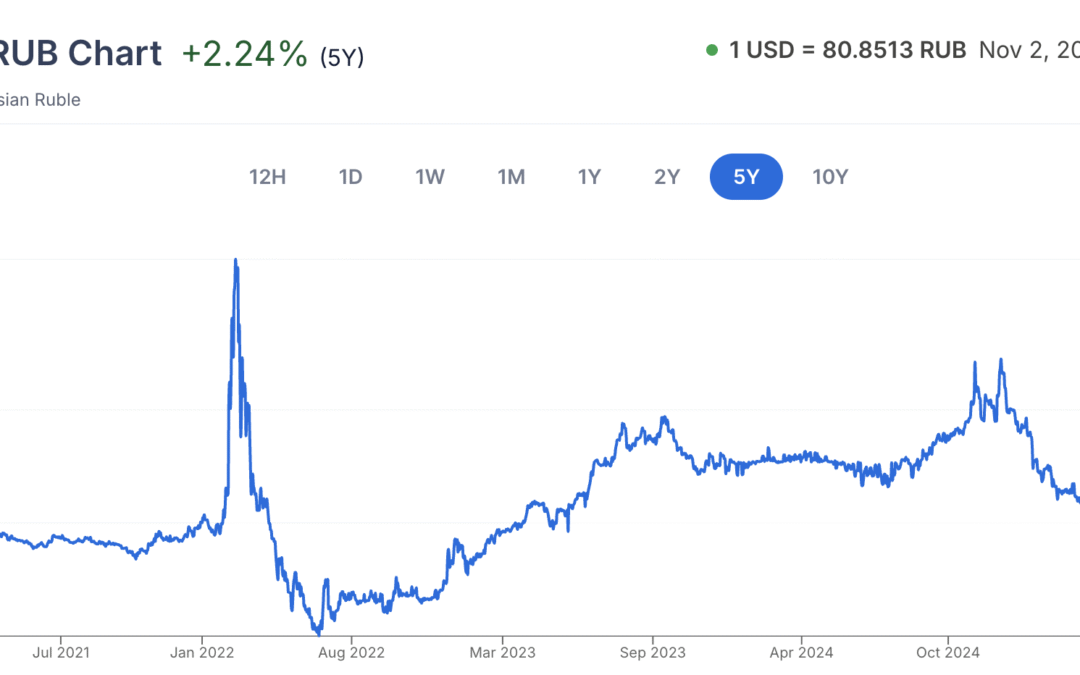Click the Oct 2024 axis label
This screenshot has width=1080, height=675.
(948, 653)
